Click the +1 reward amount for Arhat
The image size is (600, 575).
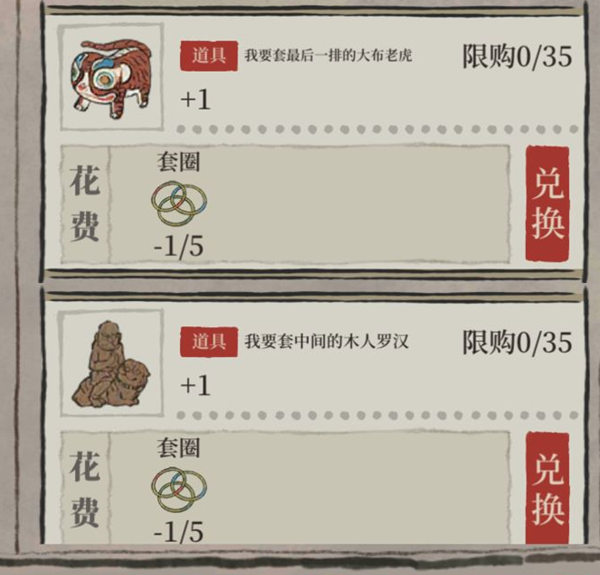(195, 385)
